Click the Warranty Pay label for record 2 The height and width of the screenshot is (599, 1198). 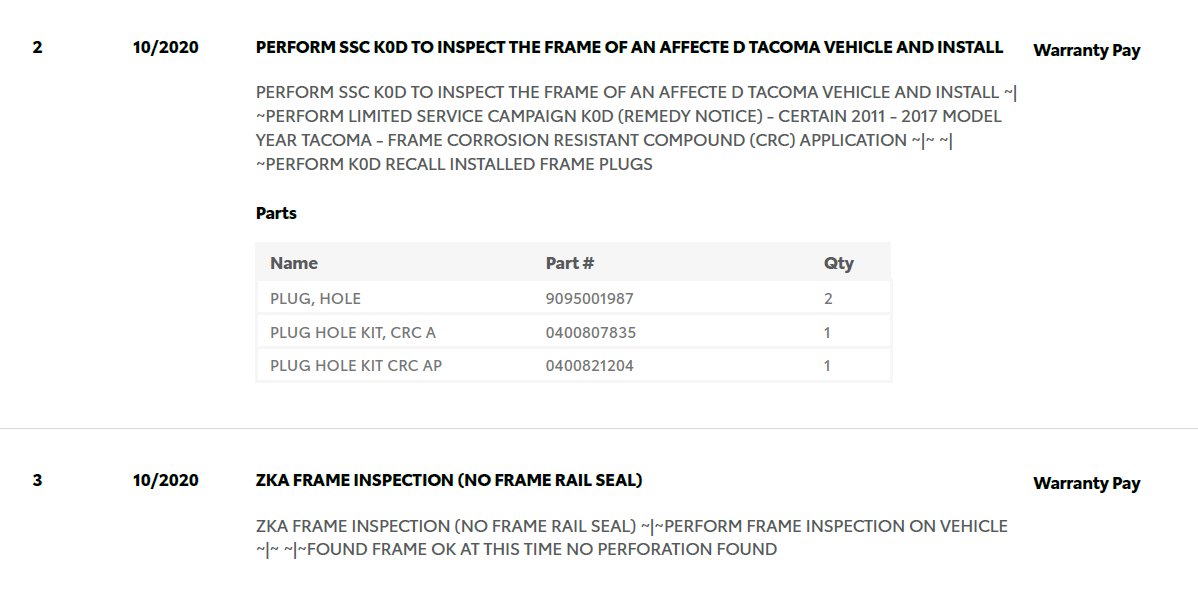[x=1086, y=50]
